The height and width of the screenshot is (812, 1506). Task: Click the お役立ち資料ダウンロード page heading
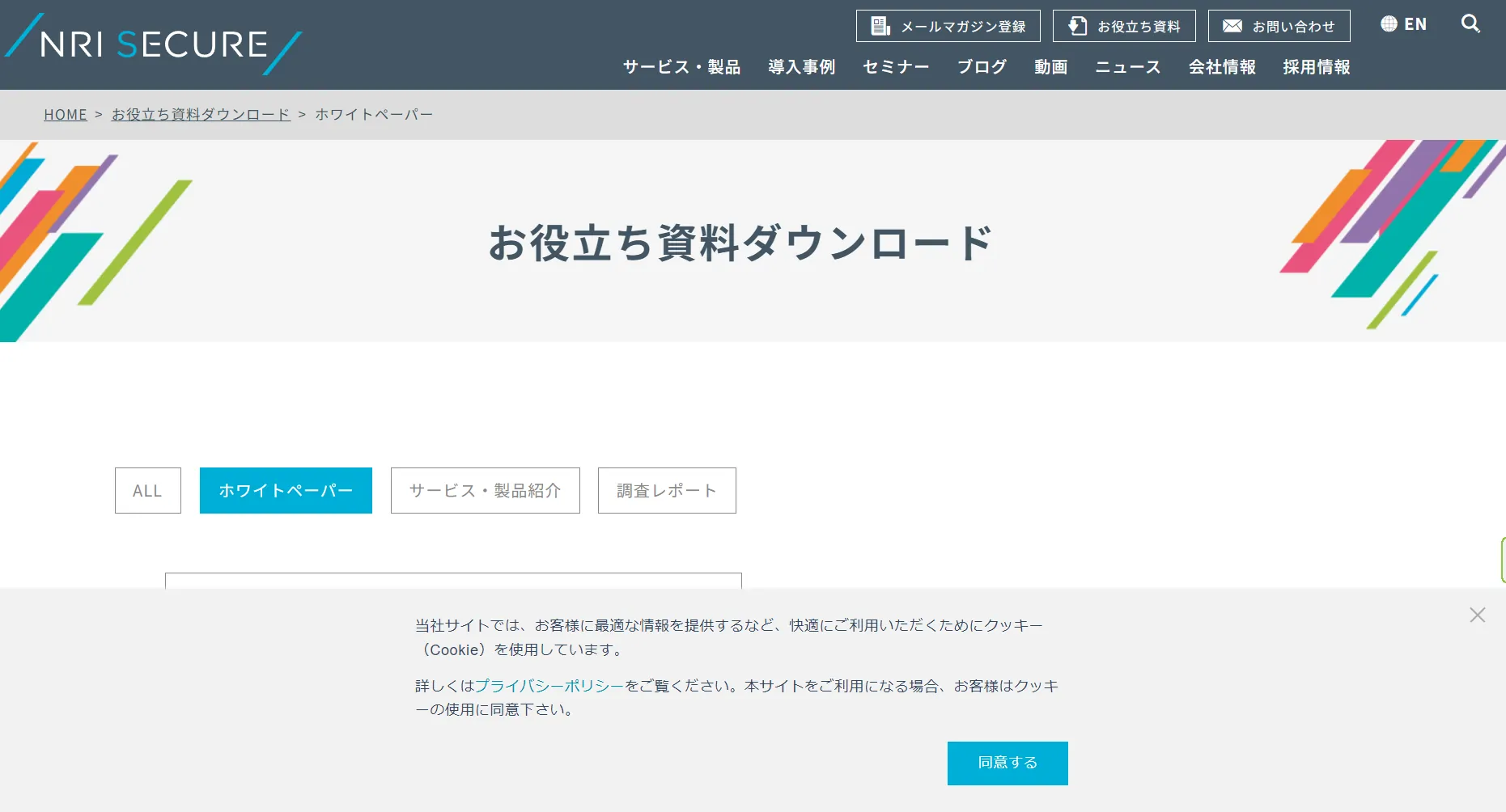coord(740,243)
